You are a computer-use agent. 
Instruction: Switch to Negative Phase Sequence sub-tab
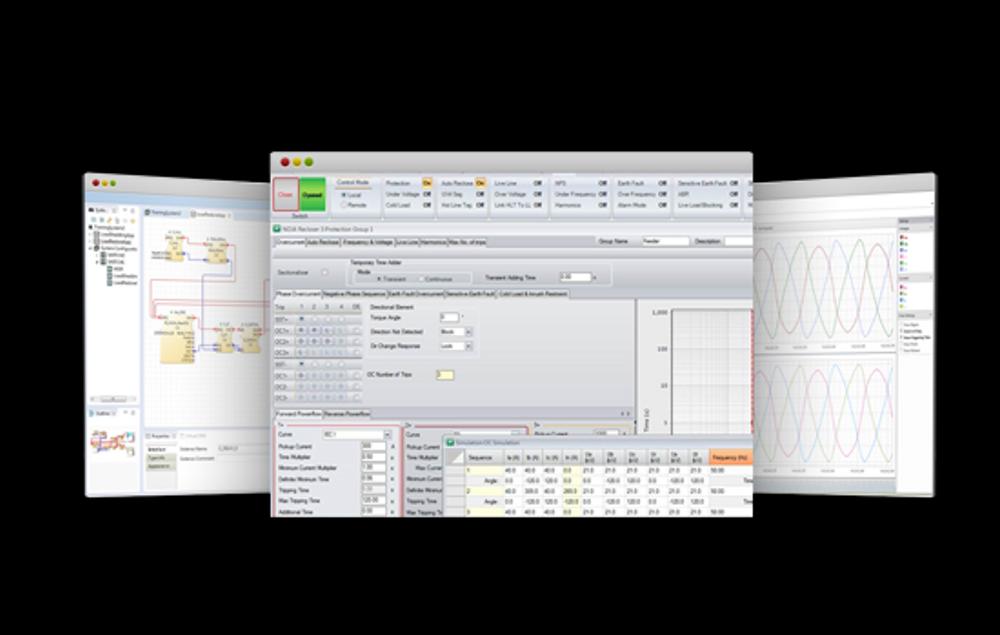355,294
